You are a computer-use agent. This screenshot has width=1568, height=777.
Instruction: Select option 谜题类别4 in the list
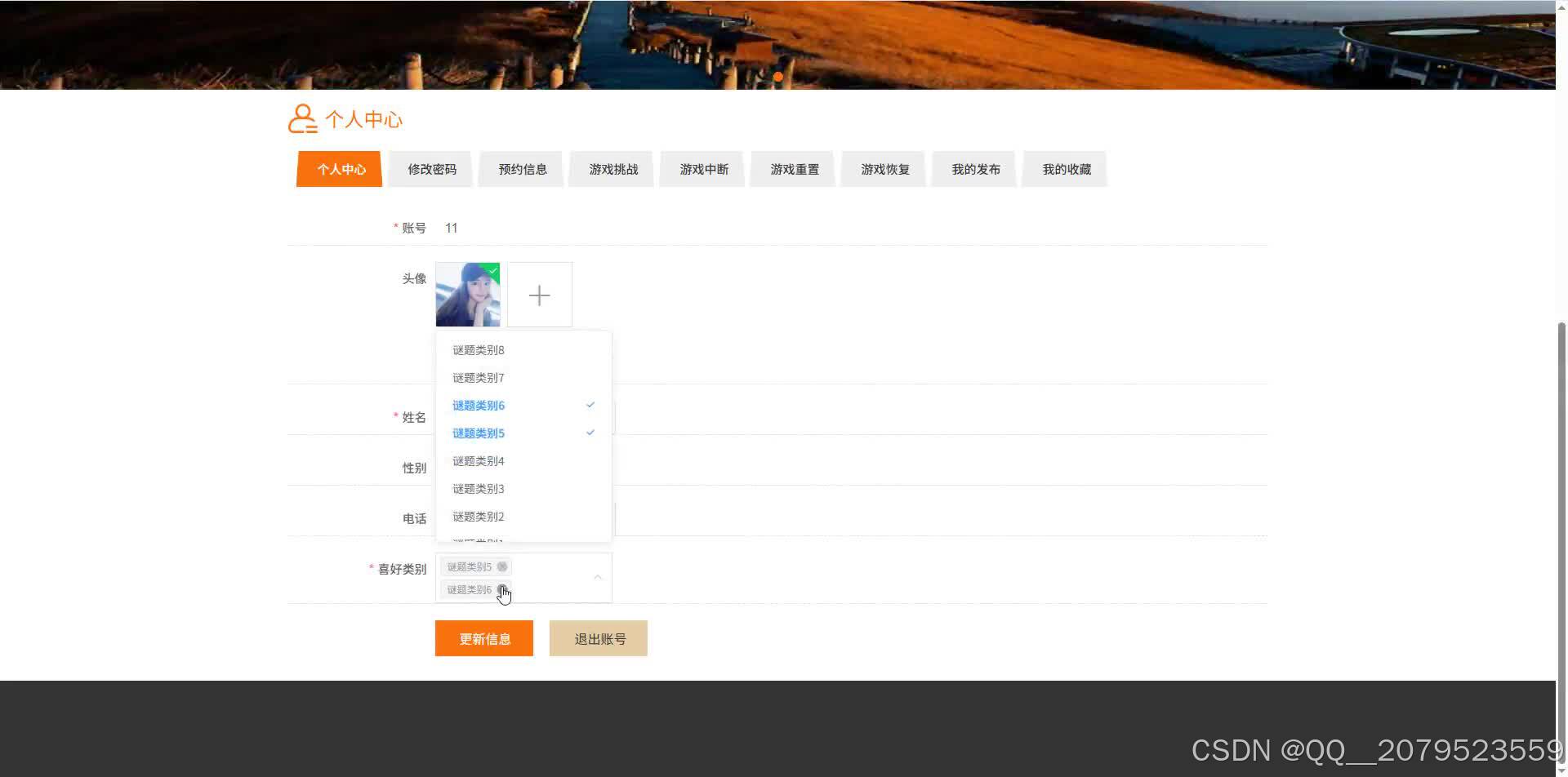(523, 461)
